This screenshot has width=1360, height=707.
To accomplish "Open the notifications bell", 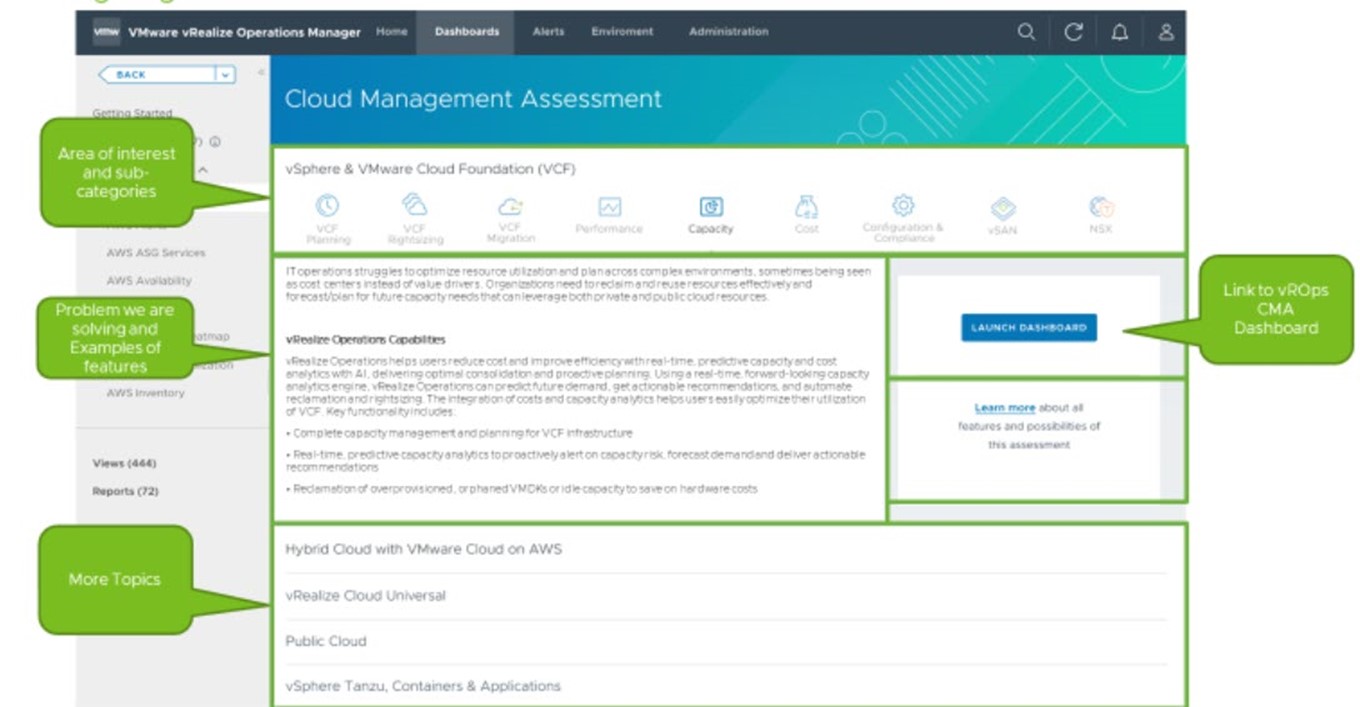I will click(x=1120, y=32).
